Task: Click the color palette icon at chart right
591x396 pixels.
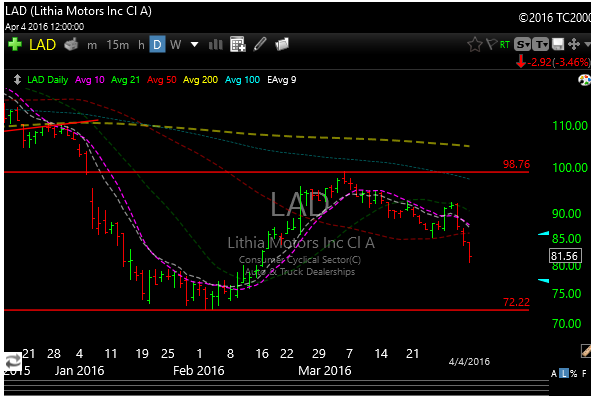Action: [x=584, y=80]
